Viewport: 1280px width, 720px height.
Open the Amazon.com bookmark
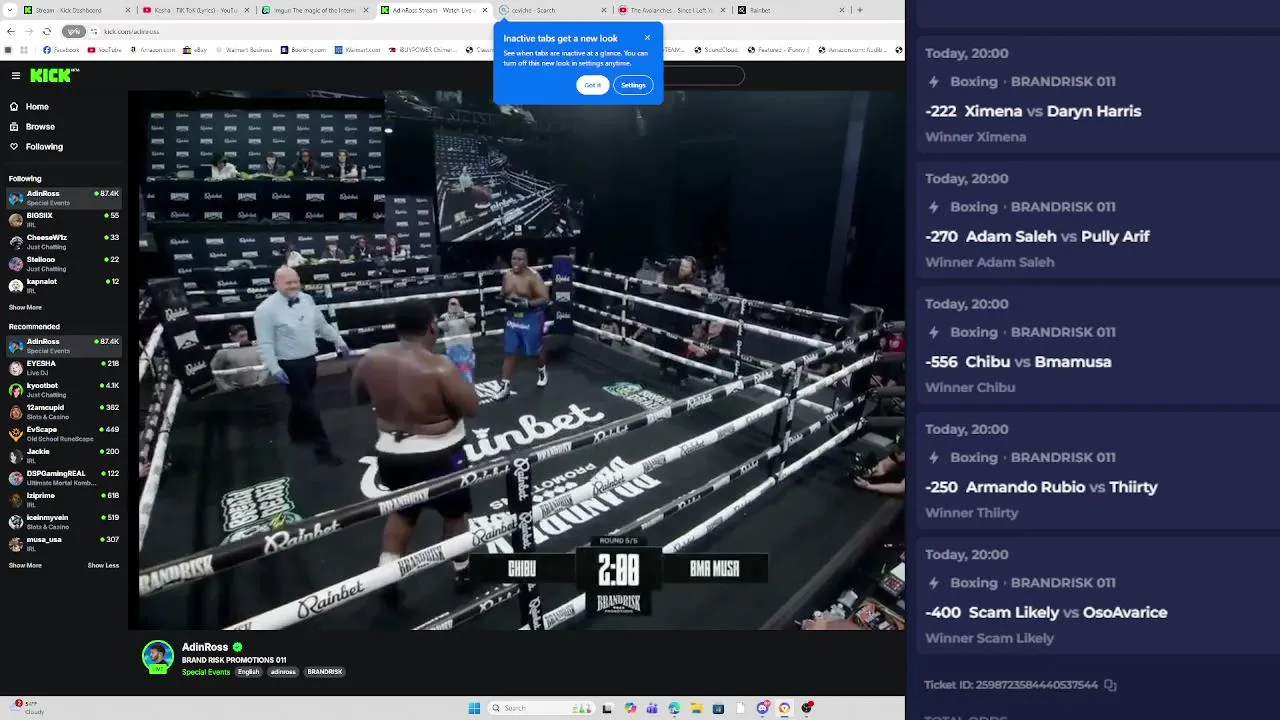point(152,49)
